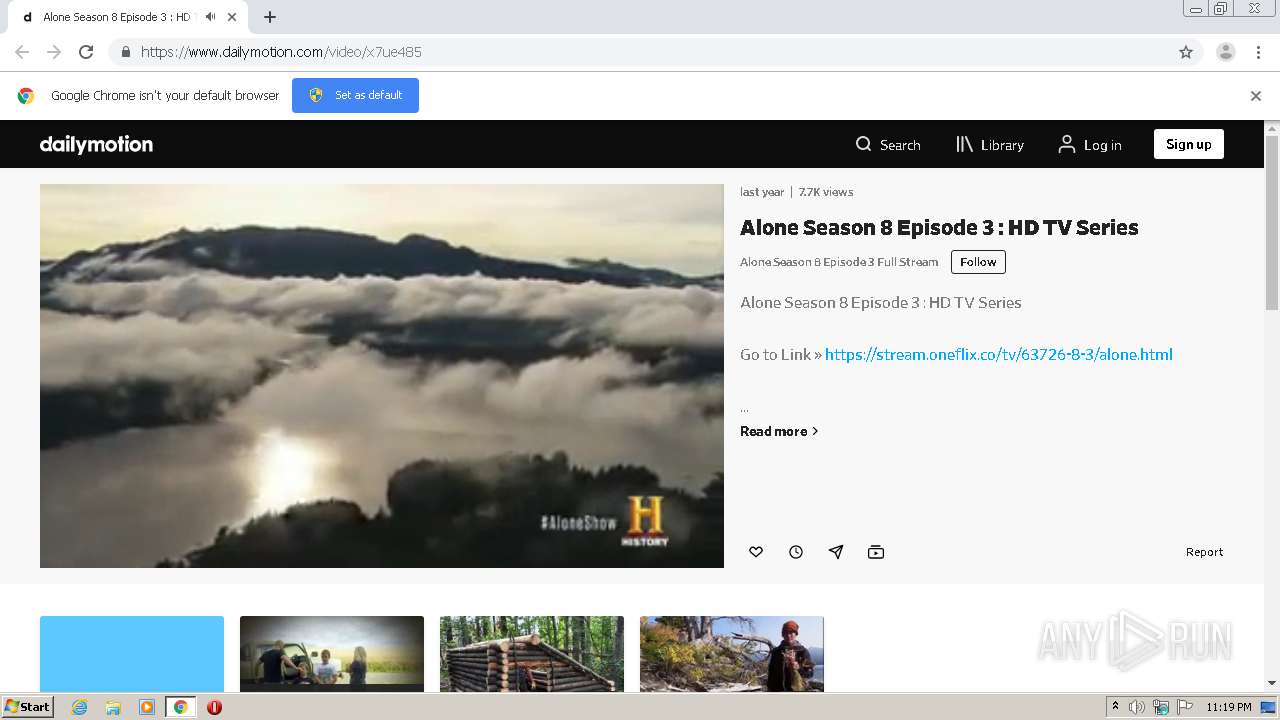Image resolution: width=1280 pixels, height=720 pixels.
Task: Click the video title heading
Action: click(x=939, y=227)
